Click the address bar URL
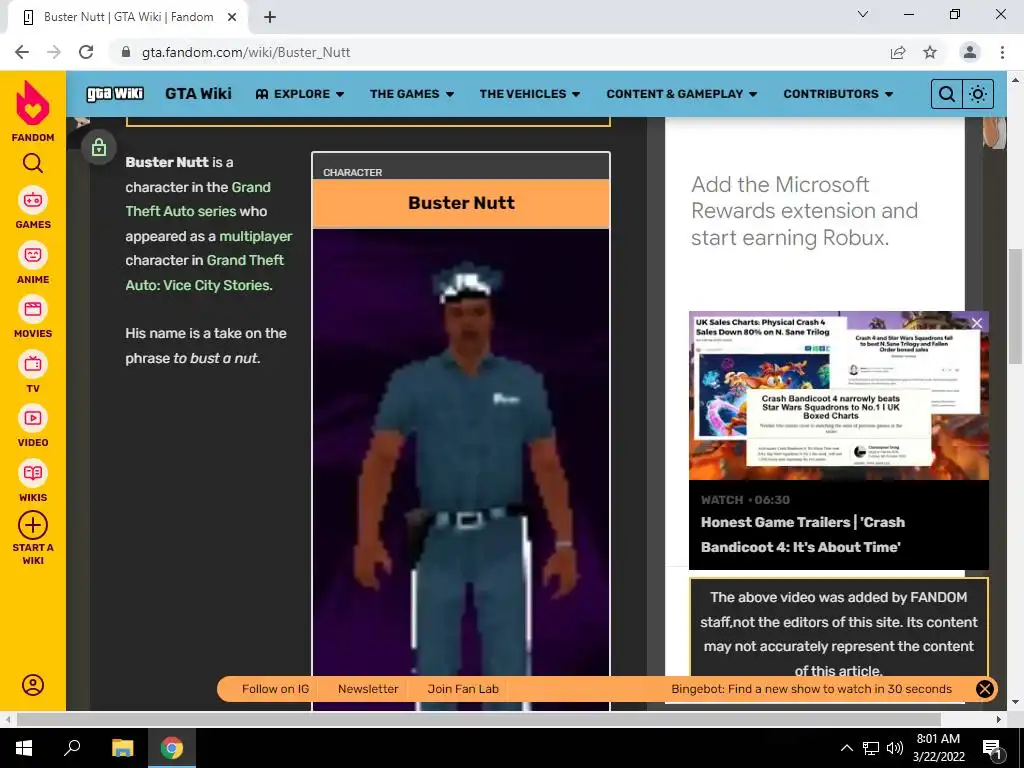This screenshot has width=1024, height=768. (x=246, y=52)
